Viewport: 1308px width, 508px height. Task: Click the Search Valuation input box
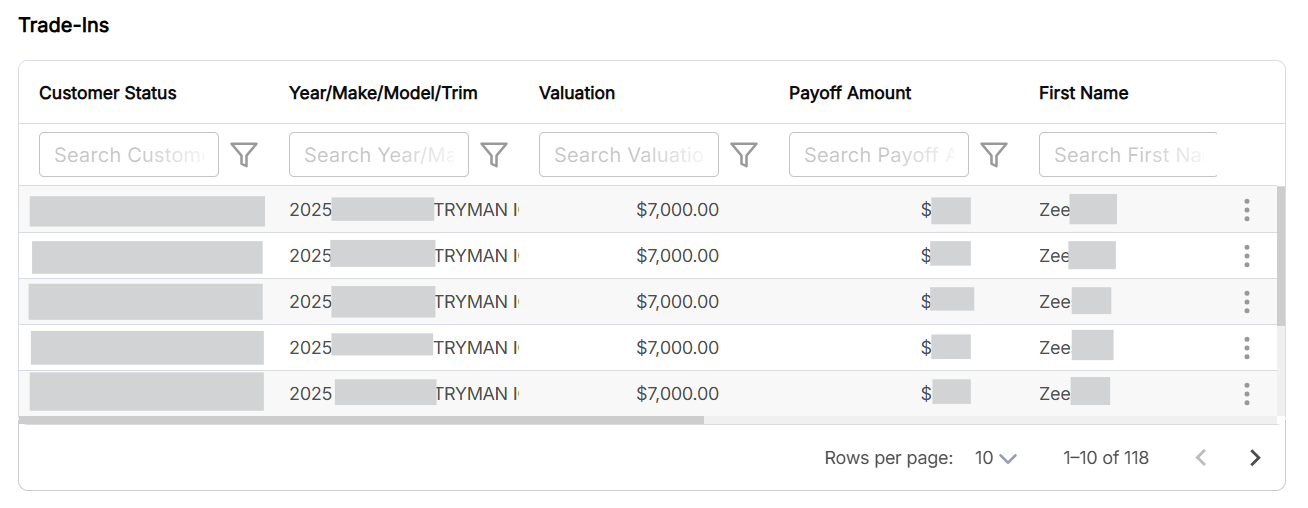(628, 155)
